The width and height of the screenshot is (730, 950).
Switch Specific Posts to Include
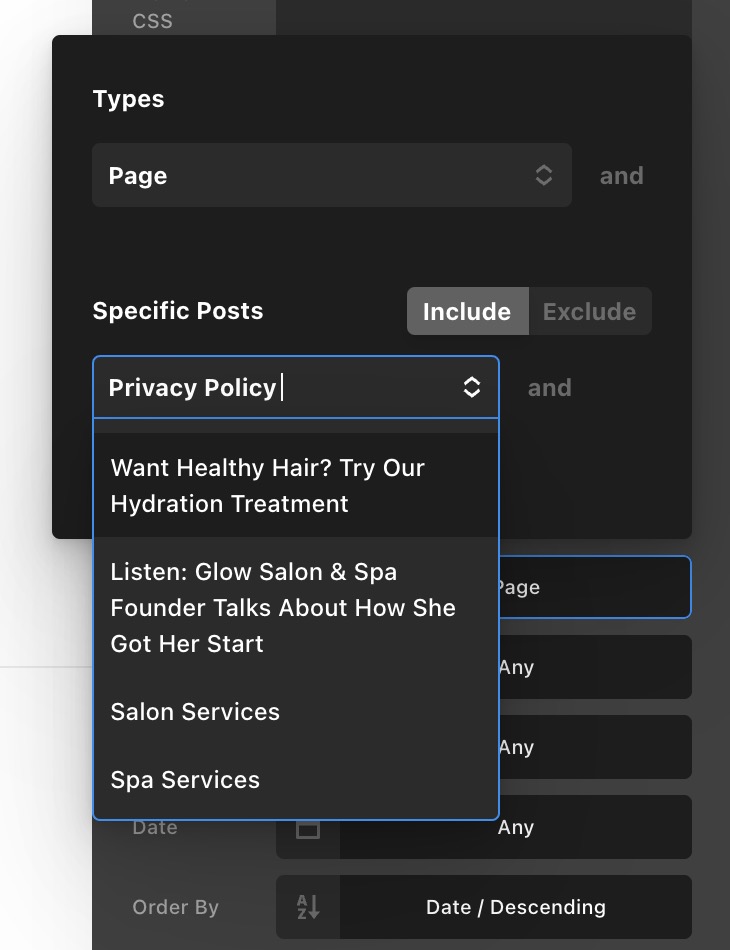click(466, 312)
